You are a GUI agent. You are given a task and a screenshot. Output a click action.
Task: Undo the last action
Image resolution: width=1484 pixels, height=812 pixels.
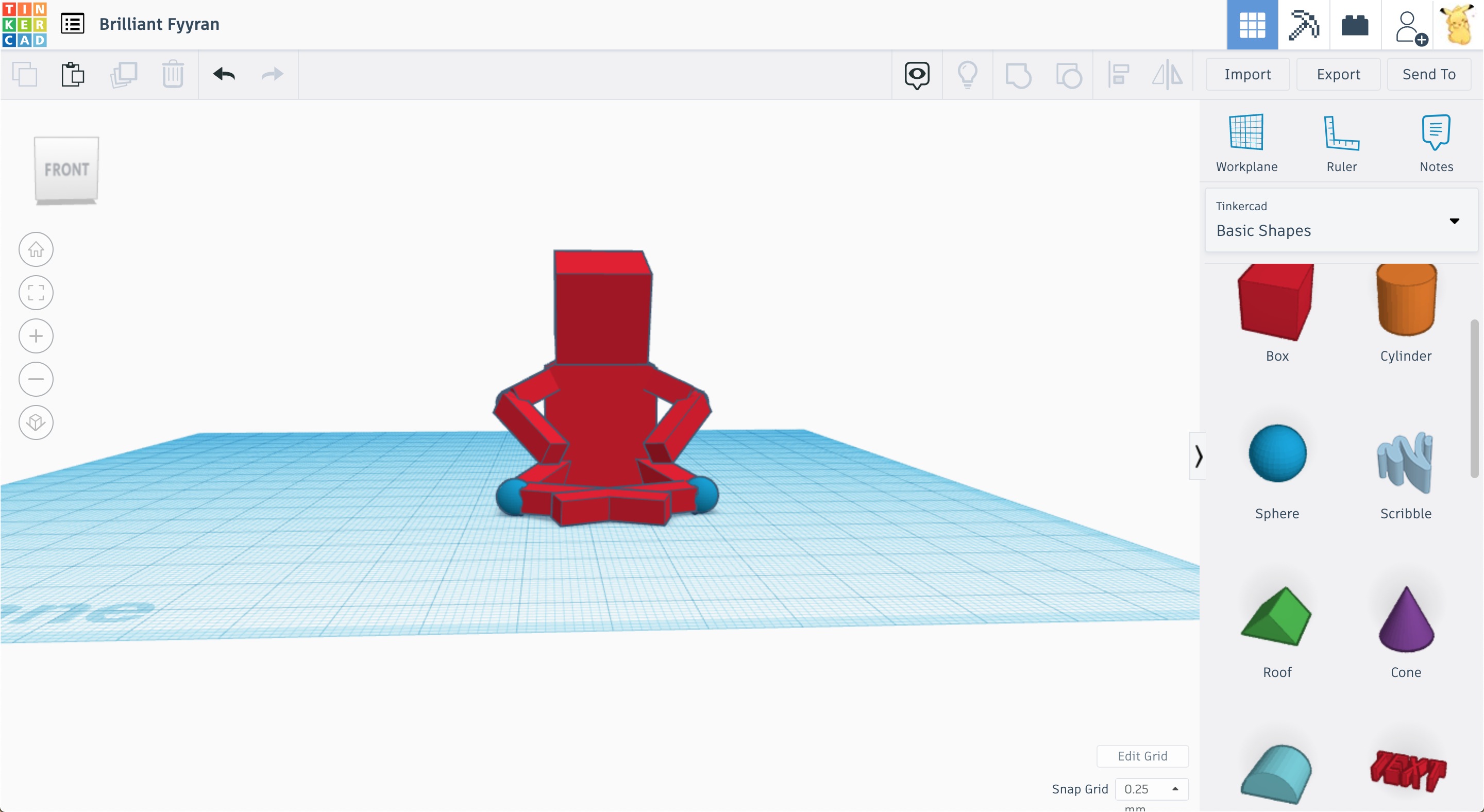[224, 74]
